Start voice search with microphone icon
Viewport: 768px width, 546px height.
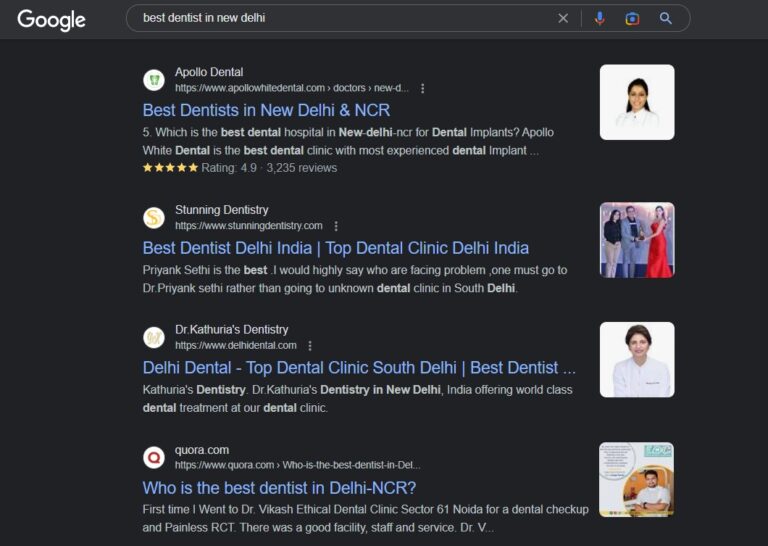coord(600,19)
